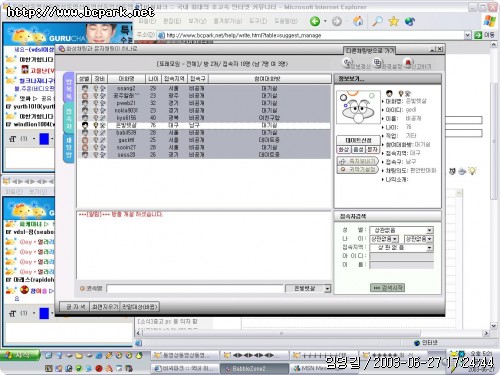Image resolution: width=500 pixels, height=375 pixels.
Task: Click the Favorites star toolbar icon
Action: click(x=394, y=21)
